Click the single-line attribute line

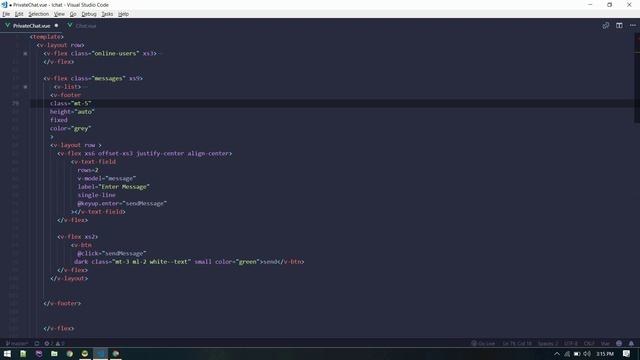pyautogui.click(x=96, y=195)
